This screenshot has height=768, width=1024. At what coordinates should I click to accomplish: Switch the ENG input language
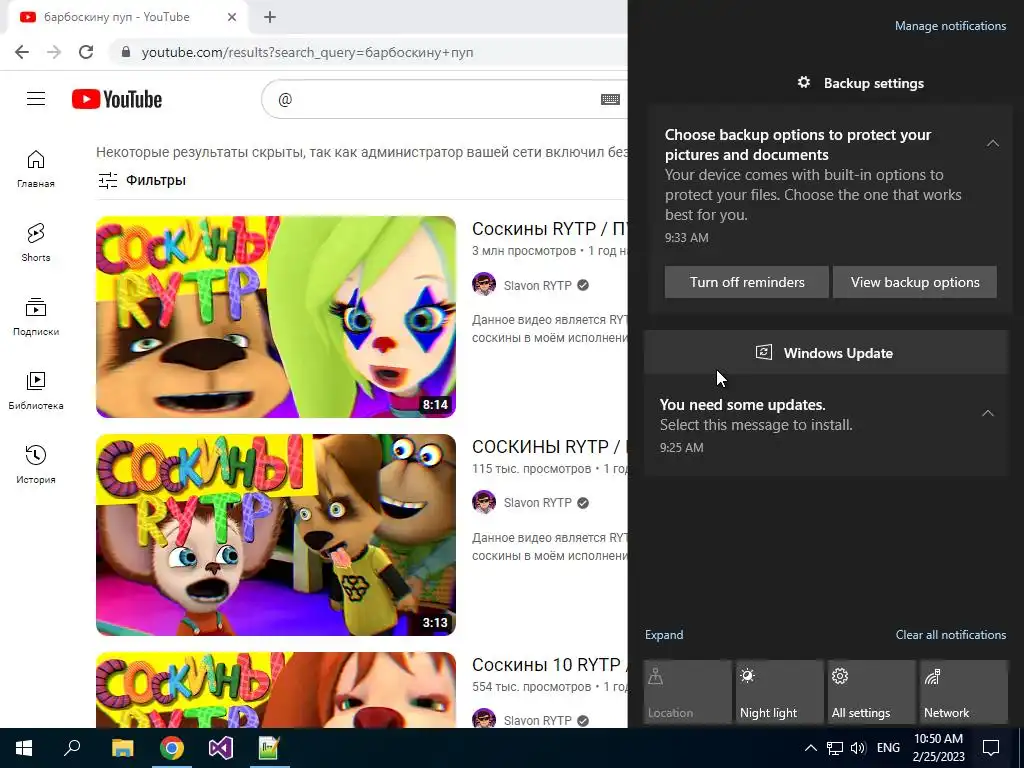point(888,748)
